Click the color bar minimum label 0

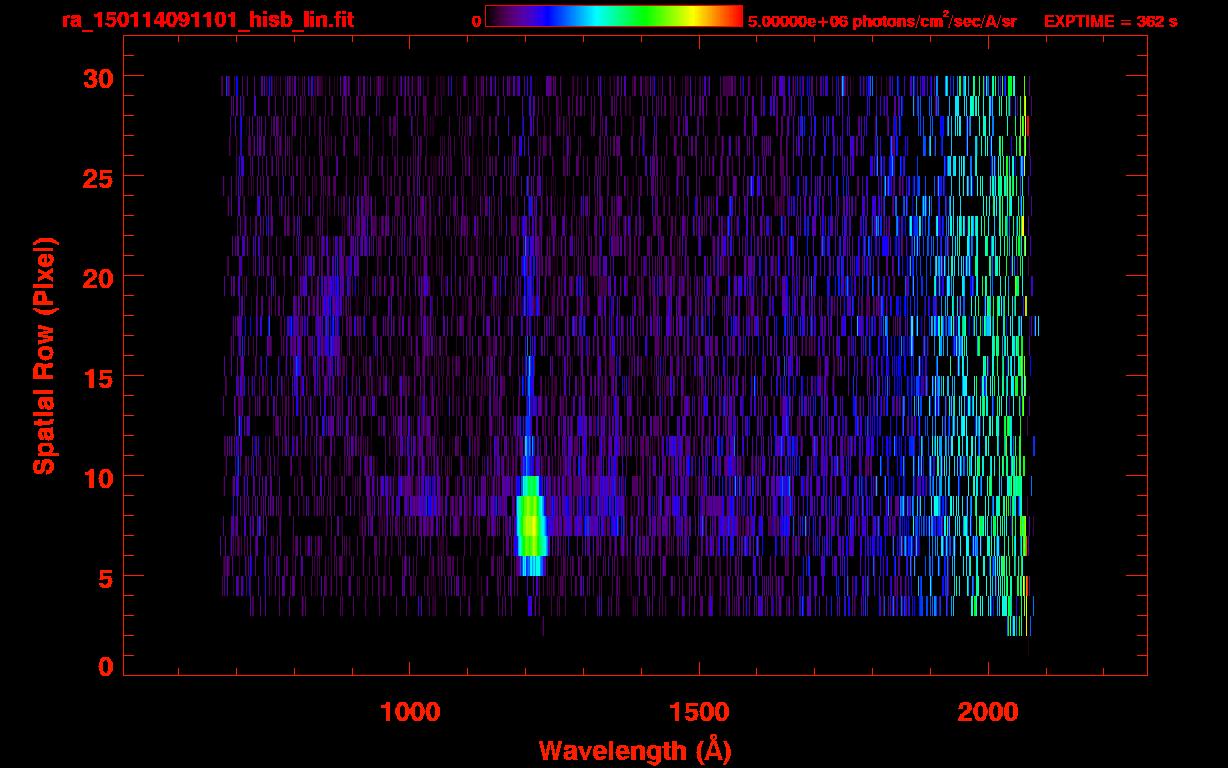click(x=477, y=21)
